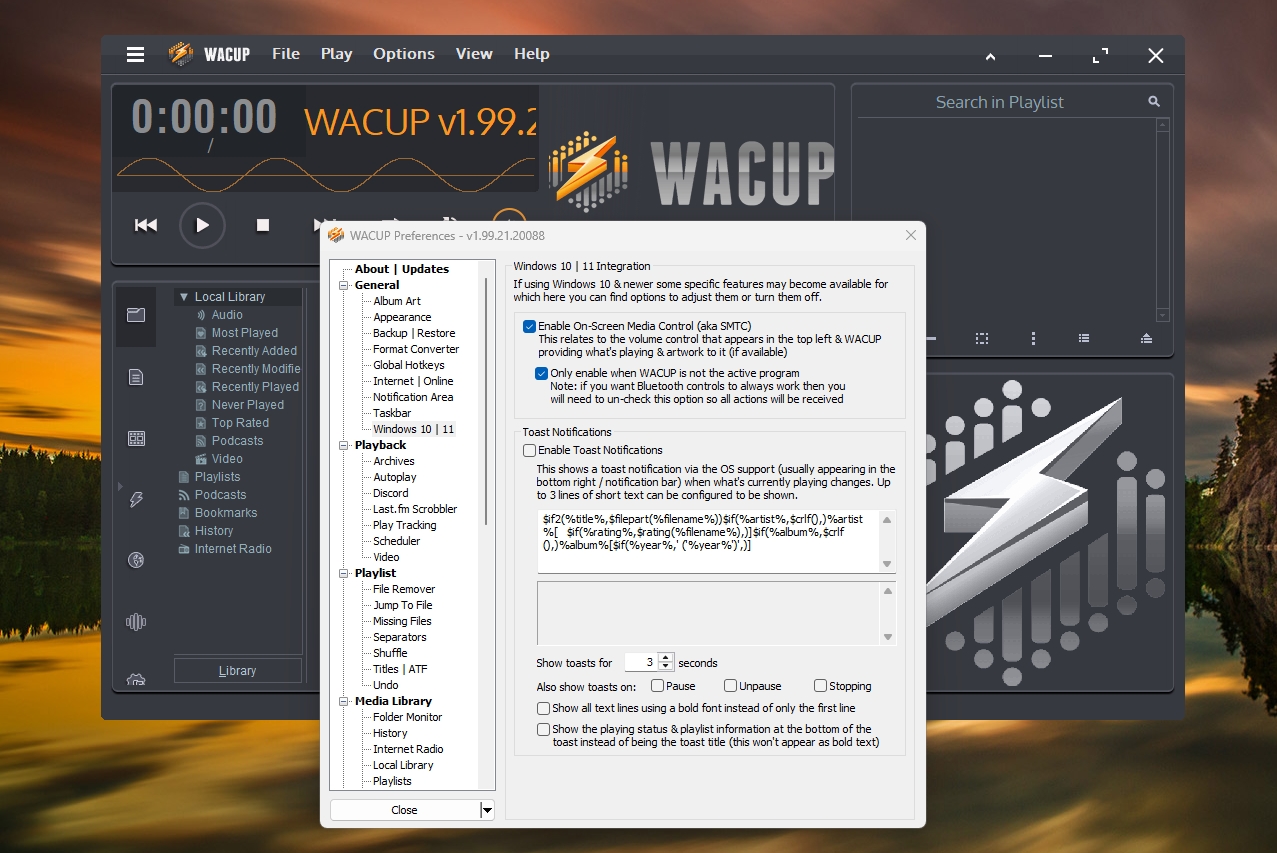
Task: Open Bookmarks in library tree
Action: [x=226, y=513]
